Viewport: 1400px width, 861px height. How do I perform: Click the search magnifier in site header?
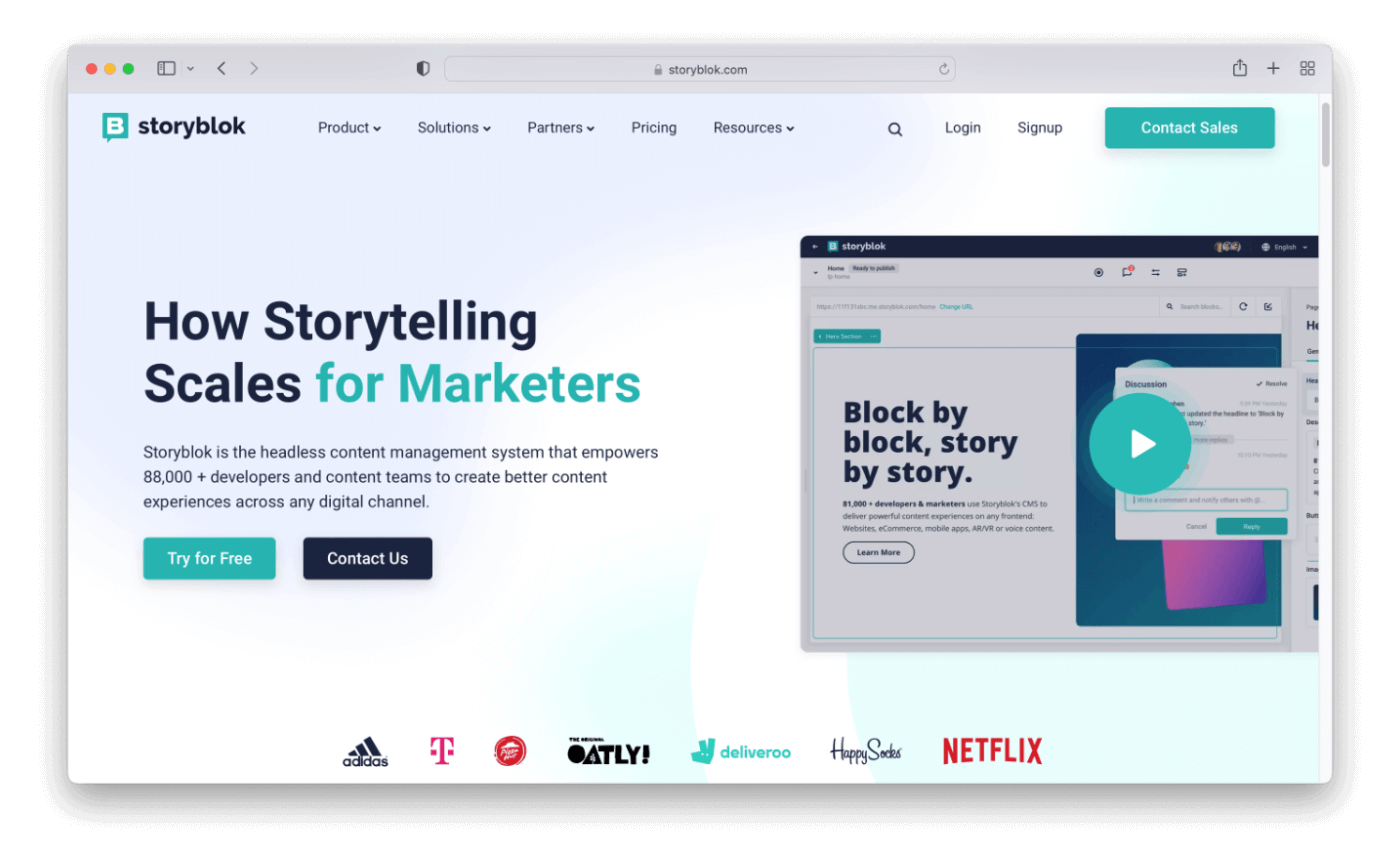[895, 129]
